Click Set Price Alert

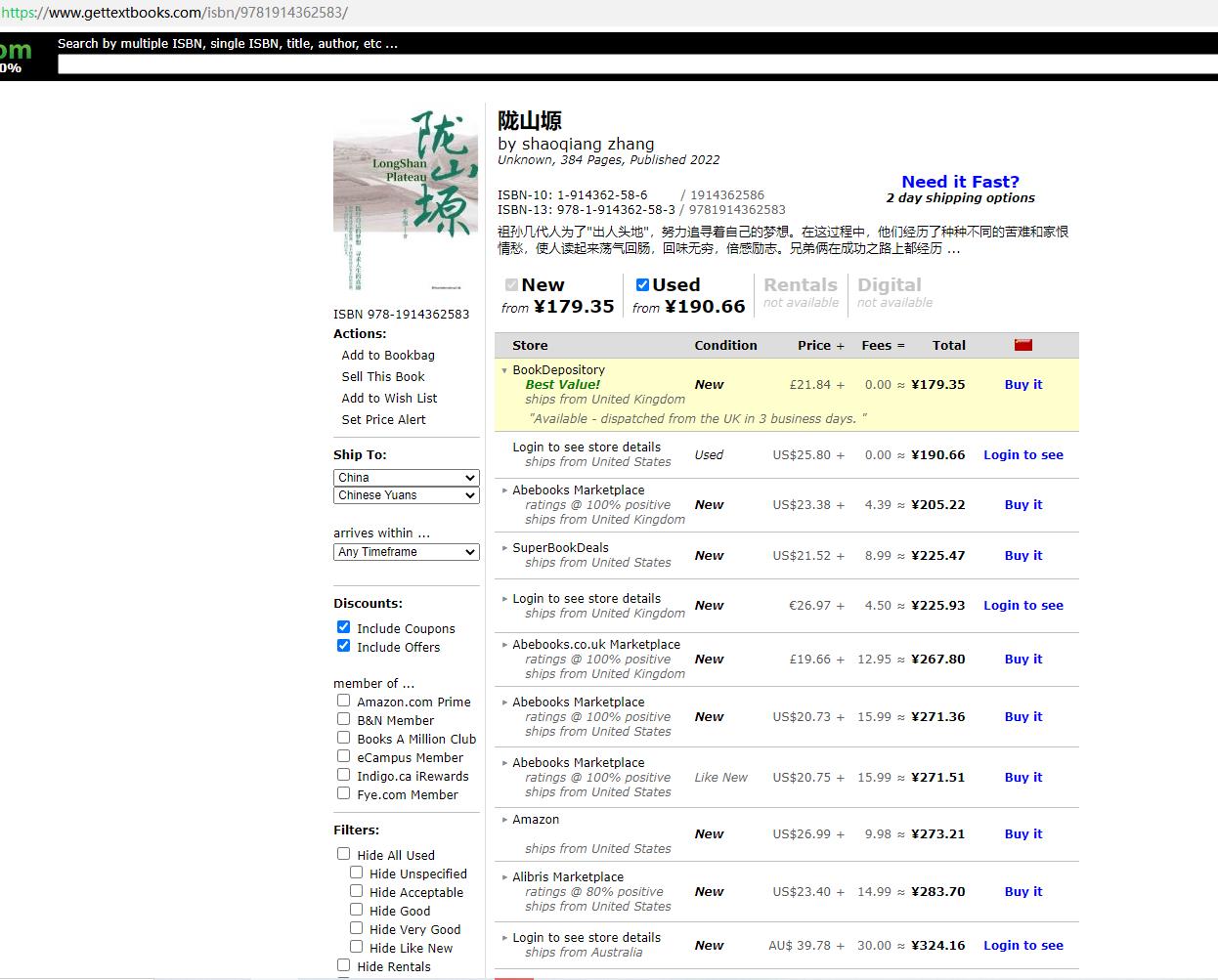[x=383, y=420]
